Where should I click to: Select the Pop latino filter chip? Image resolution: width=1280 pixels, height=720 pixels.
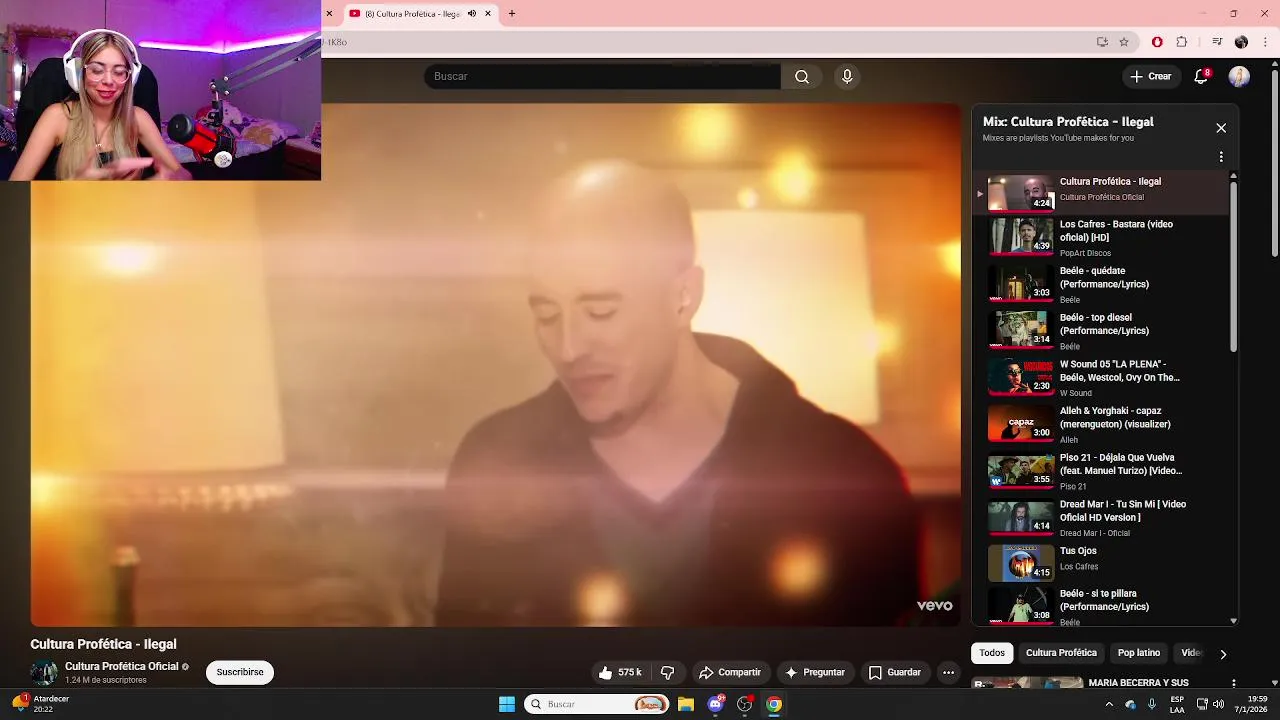click(1139, 653)
